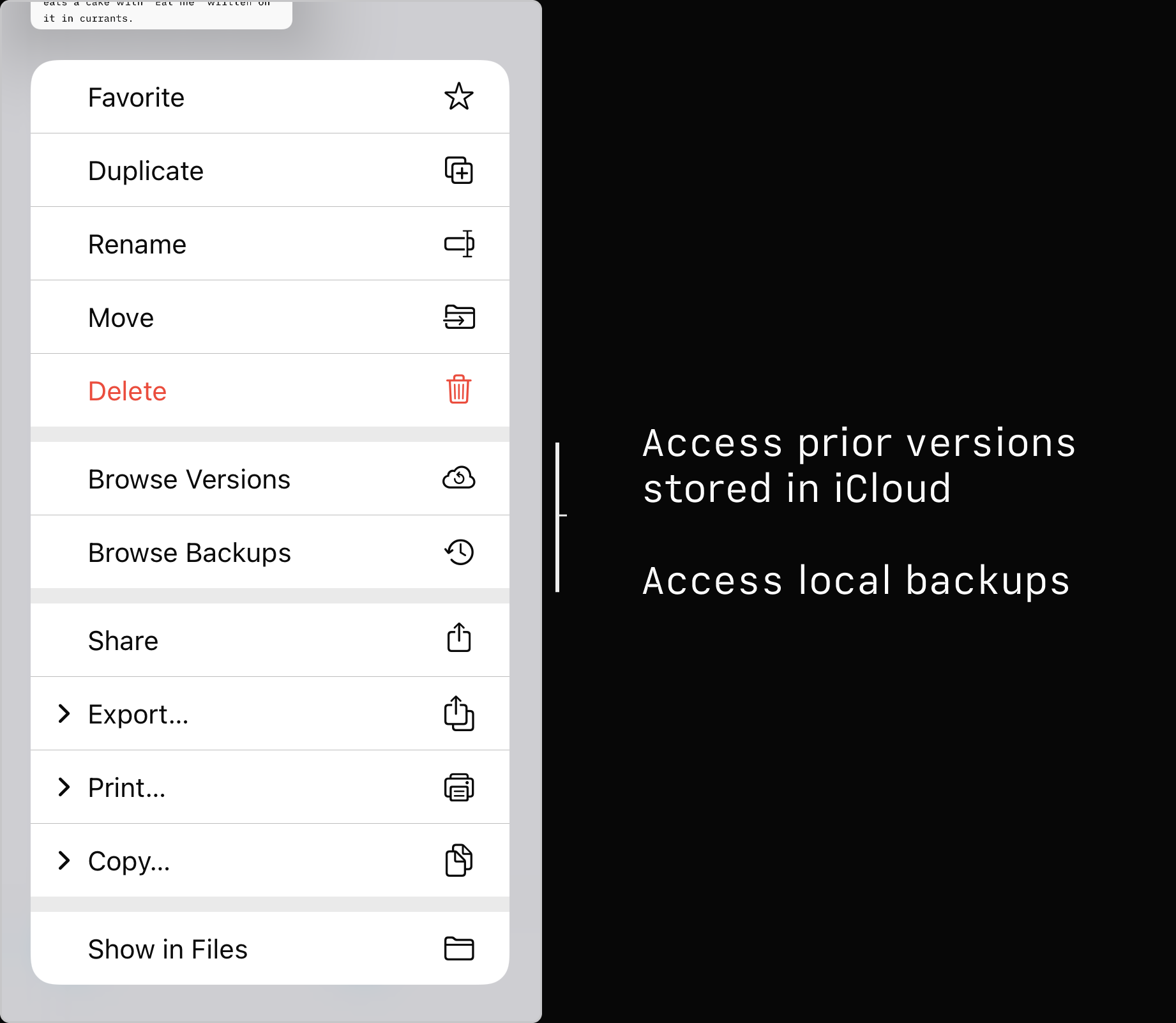Select Move from the menu
1176x1023 pixels.
pyautogui.click(x=121, y=318)
